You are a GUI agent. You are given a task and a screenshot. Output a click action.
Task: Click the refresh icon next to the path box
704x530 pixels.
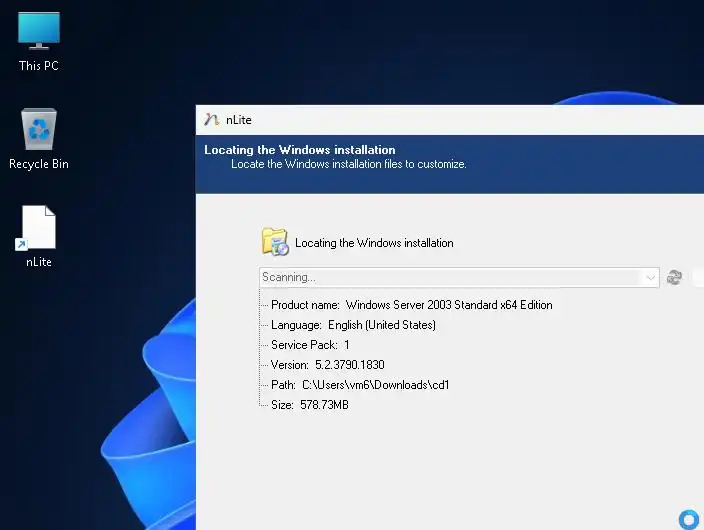tap(674, 277)
